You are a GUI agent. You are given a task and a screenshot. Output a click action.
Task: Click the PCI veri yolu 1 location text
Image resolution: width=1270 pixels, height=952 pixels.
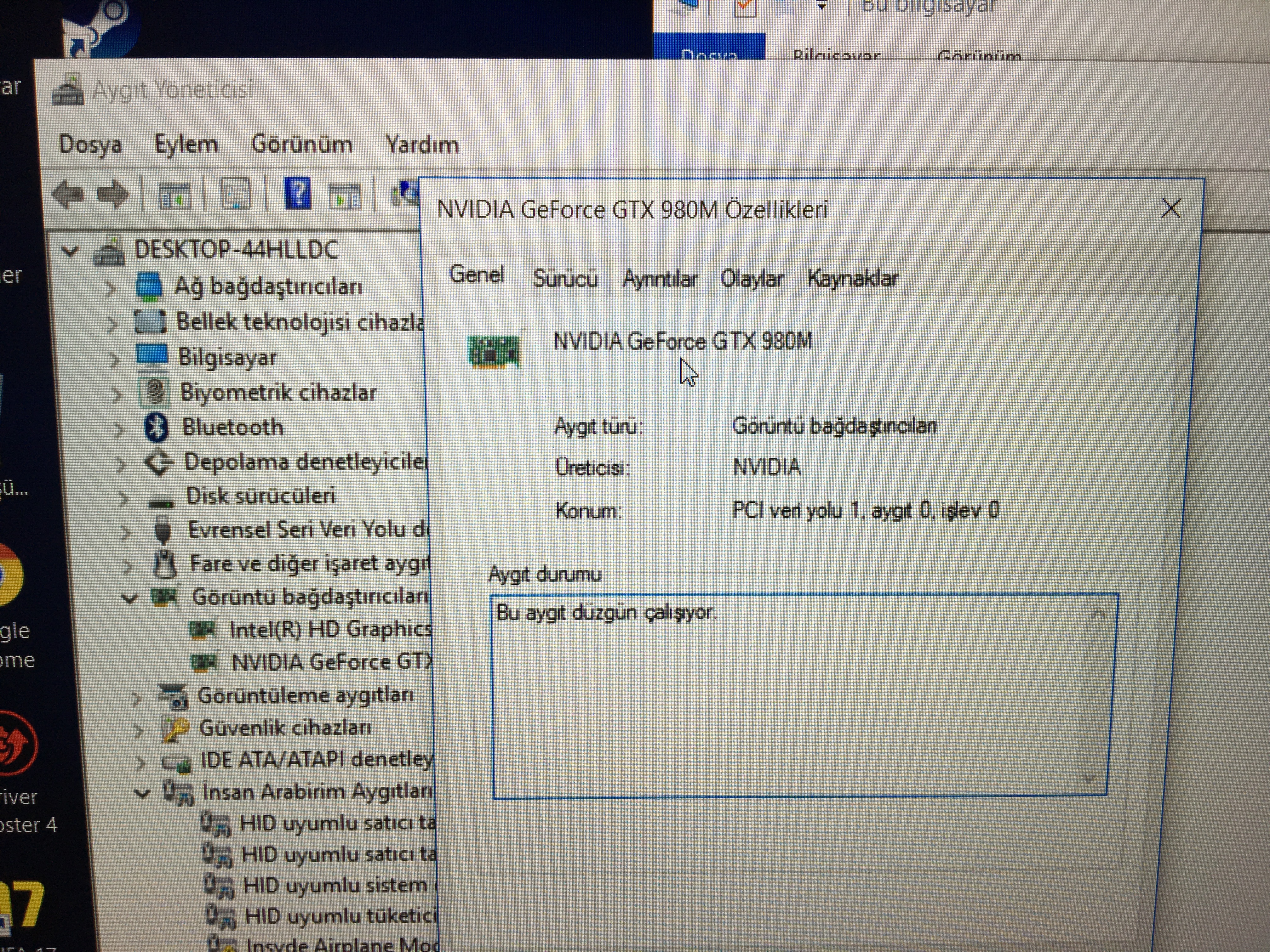866,510
